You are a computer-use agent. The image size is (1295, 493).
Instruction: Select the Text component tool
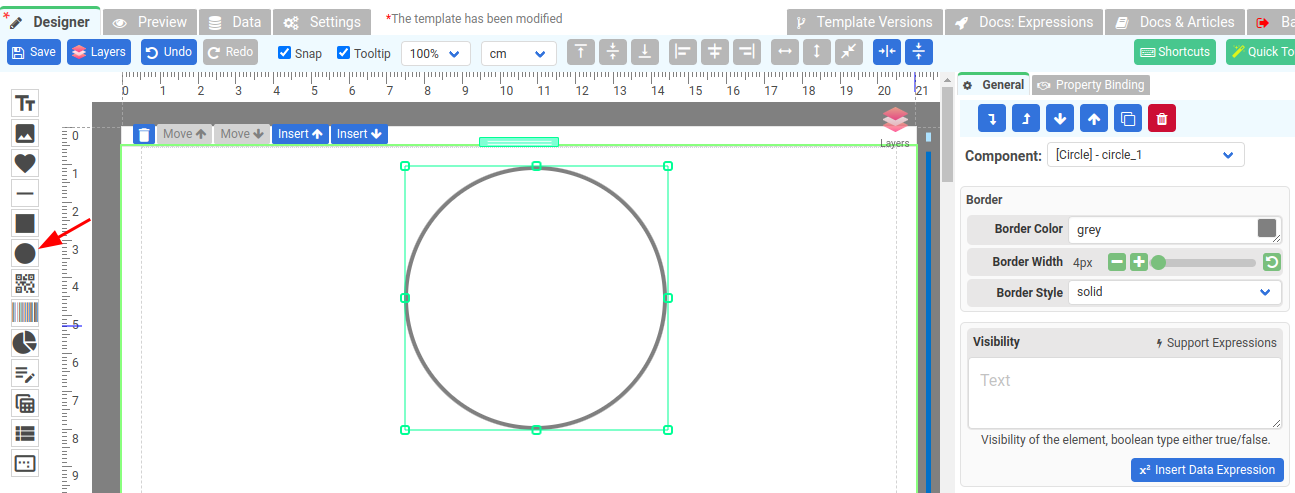pyautogui.click(x=25, y=103)
